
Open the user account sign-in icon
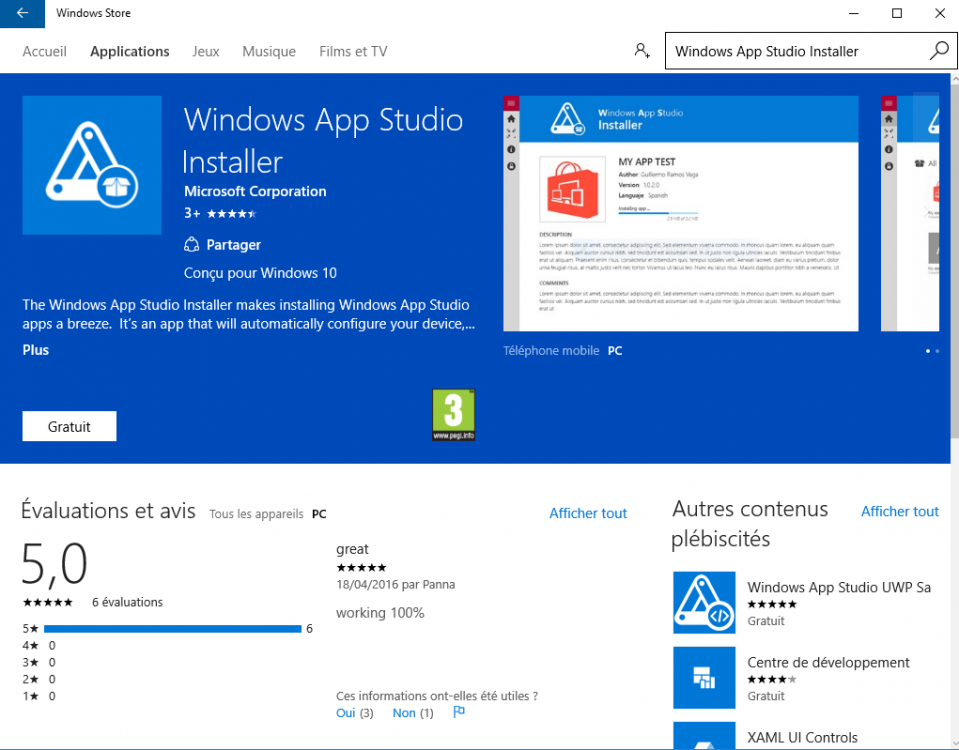click(x=641, y=51)
